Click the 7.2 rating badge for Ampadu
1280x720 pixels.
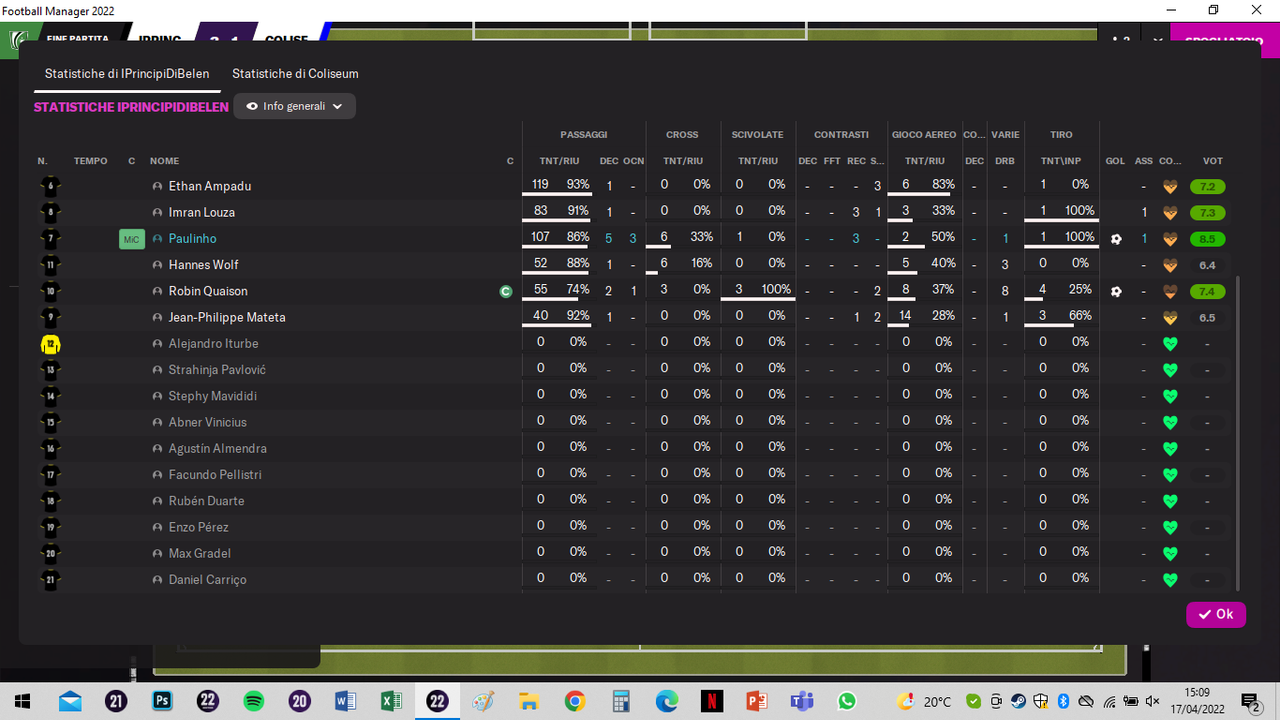1207,187
